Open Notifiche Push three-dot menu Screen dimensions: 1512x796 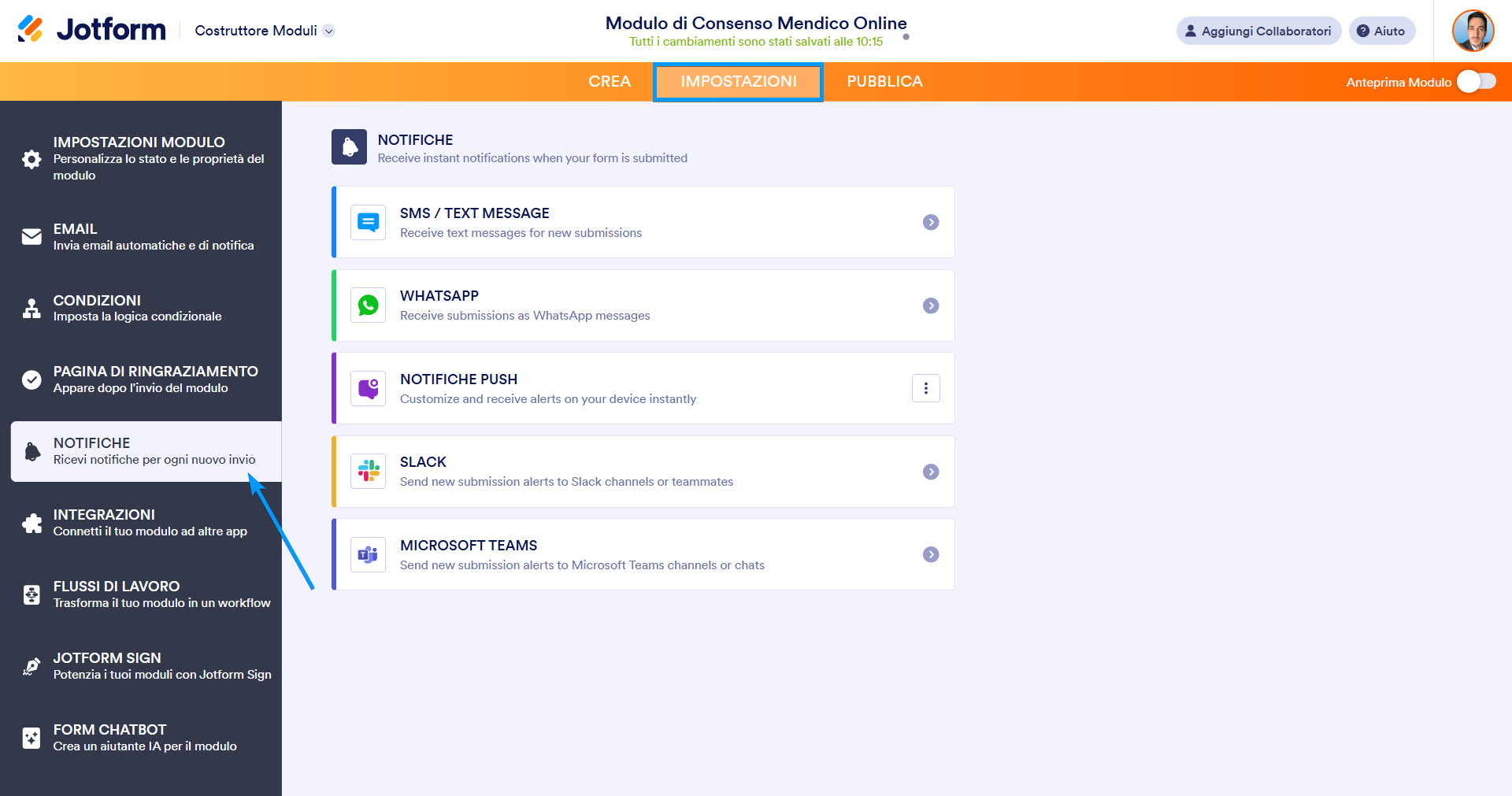[926, 388]
